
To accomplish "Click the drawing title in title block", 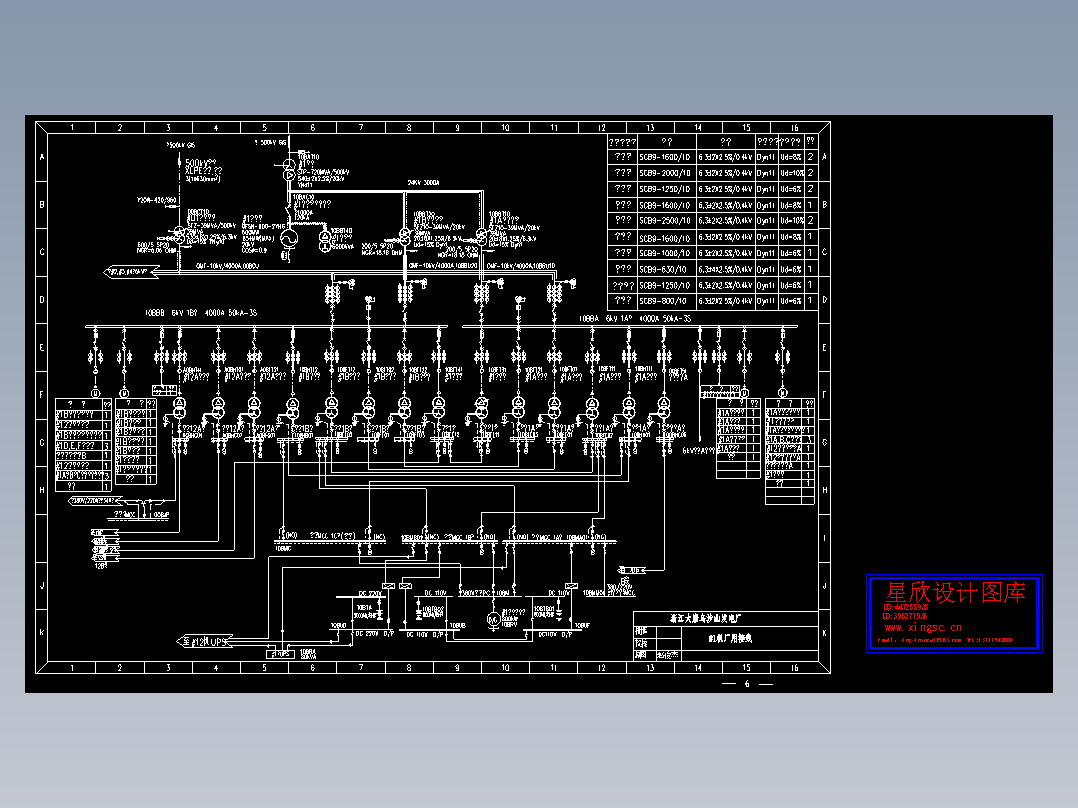I will pos(730,639).
